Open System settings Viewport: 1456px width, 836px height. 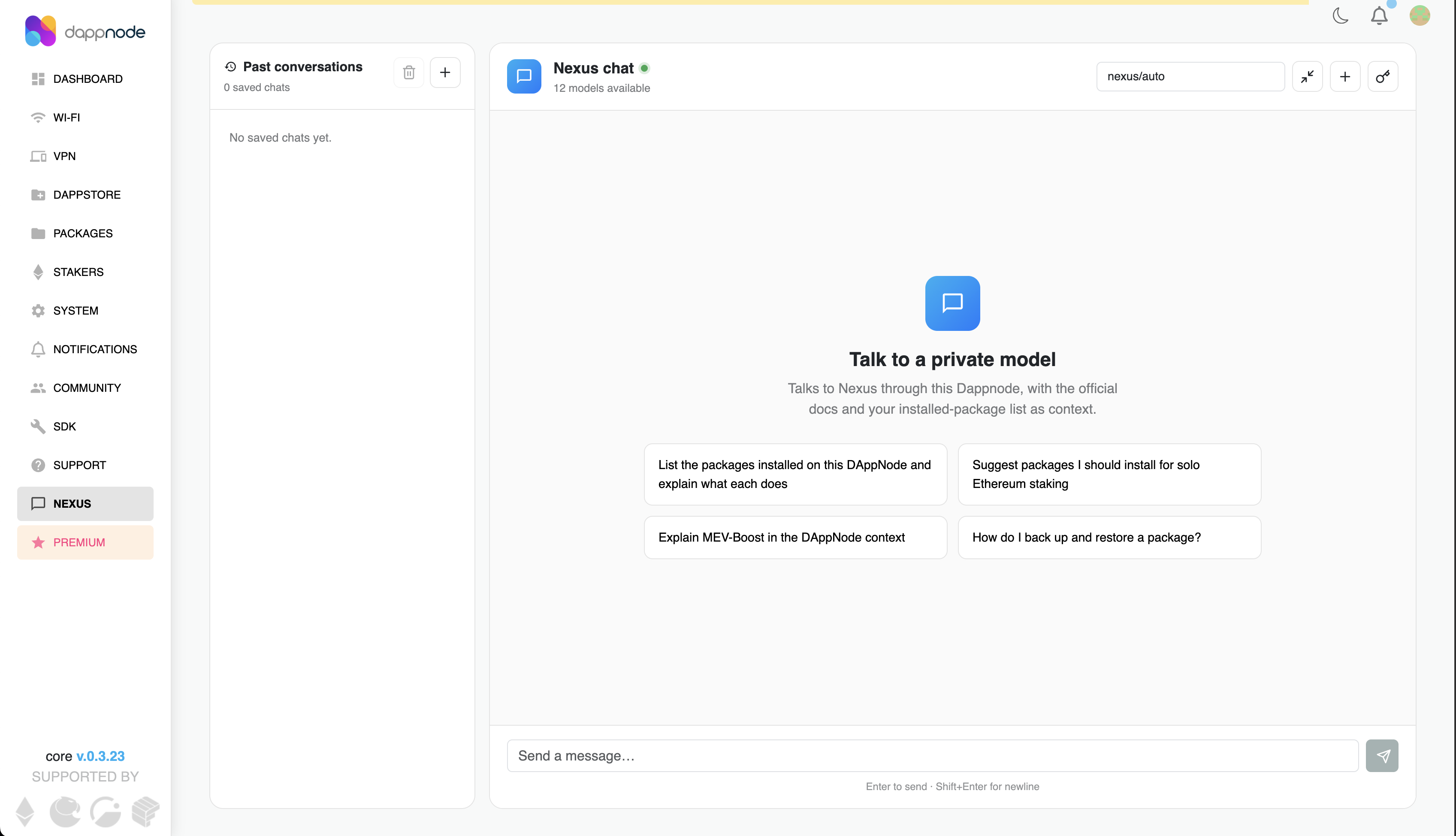click(x=85, y=311)
